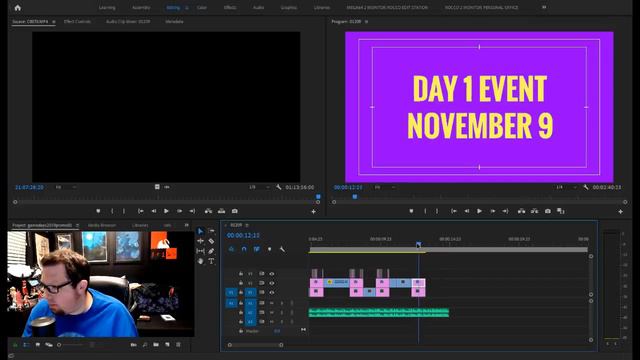The image size is (640, 360).
Task: Select the Track Select Forward tool
Action: tap(211, 231)
